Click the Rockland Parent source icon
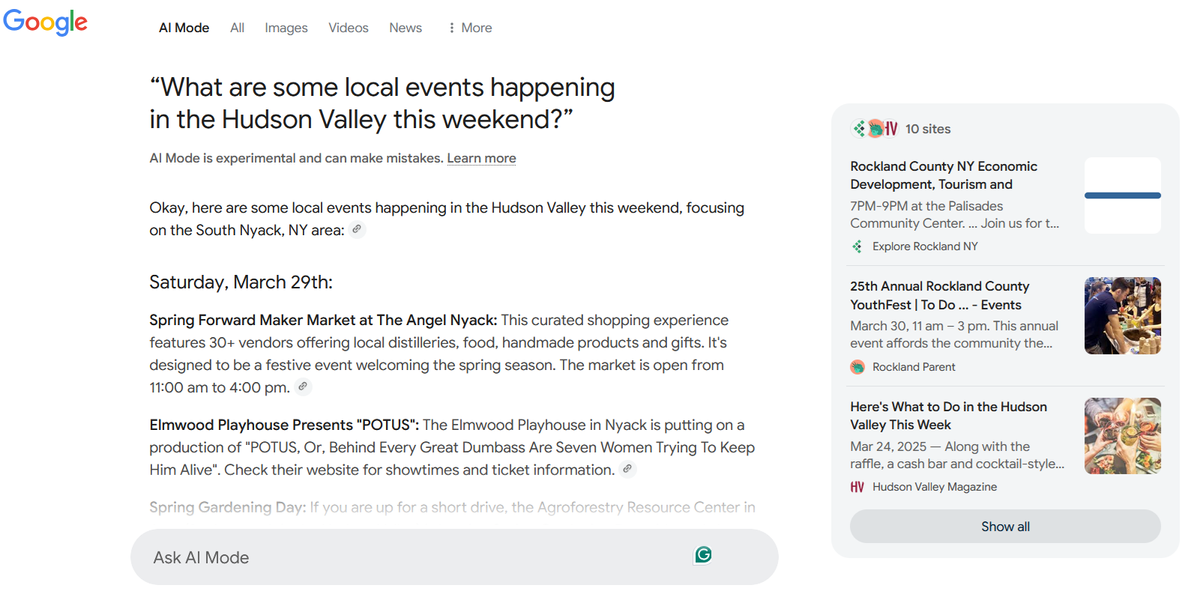This screenshot has height=600, width=1200. pyautogui.click(x=857, y=367)
